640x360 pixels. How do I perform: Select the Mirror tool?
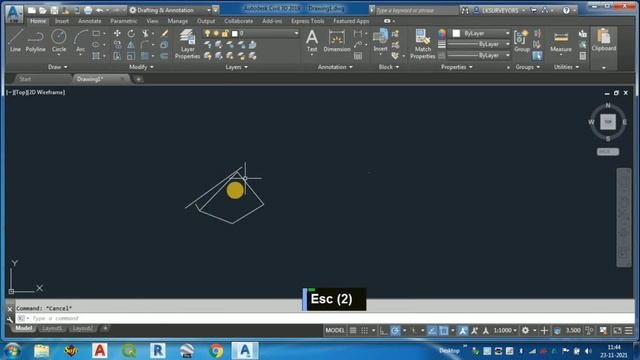pyautogui.click(x=131, y=45)
